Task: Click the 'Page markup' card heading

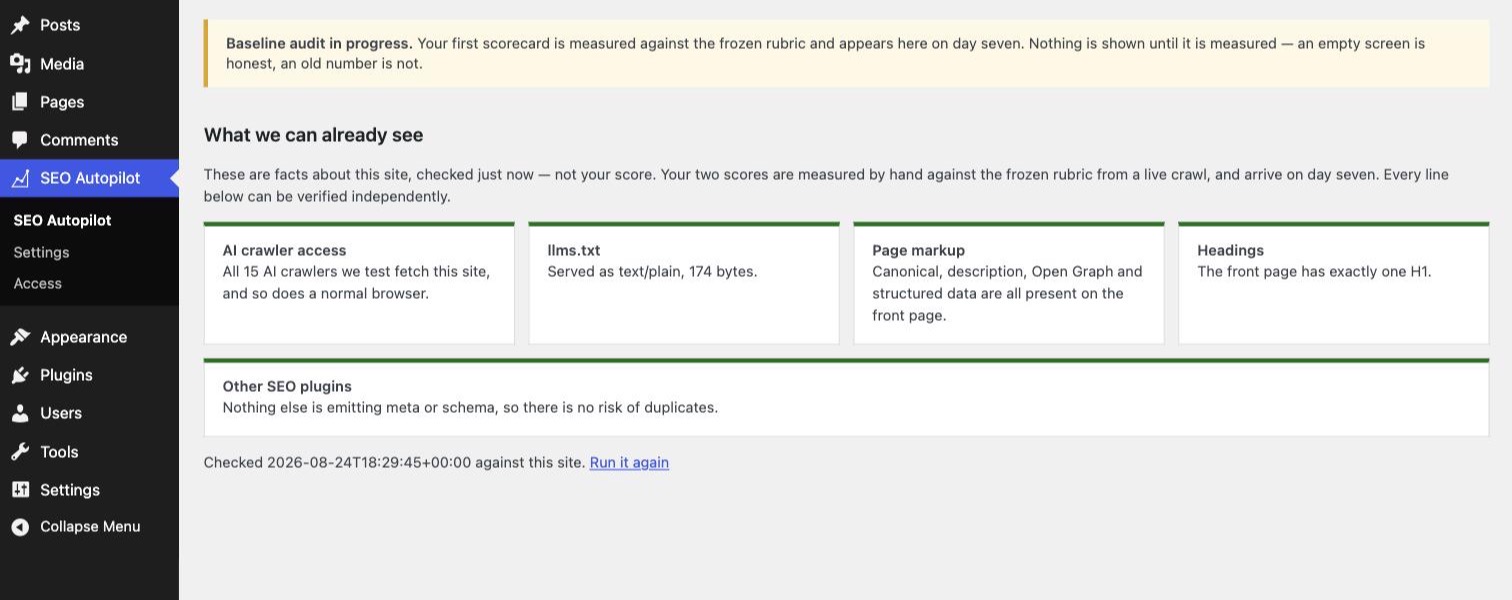Action: pyautogui.click(x=918, y=250)
